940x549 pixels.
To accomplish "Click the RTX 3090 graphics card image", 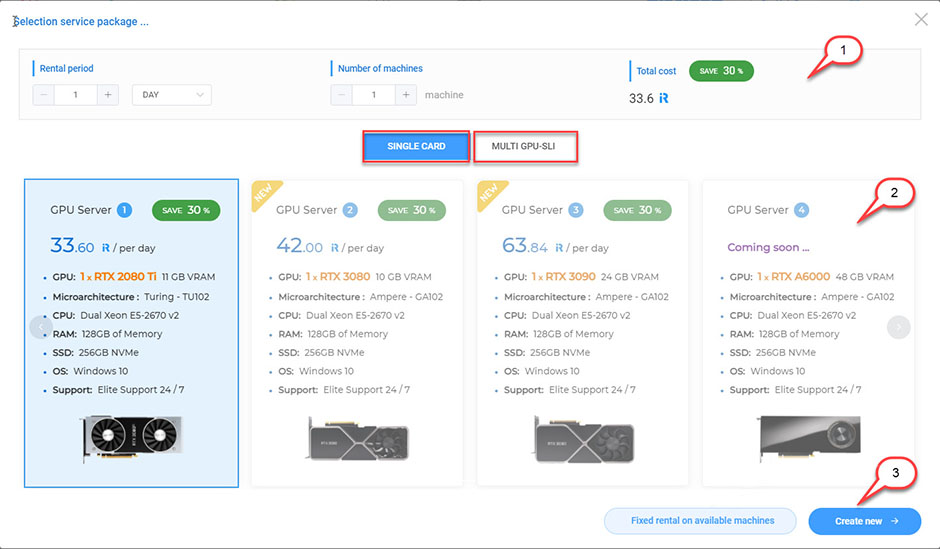I will [583, 437].
